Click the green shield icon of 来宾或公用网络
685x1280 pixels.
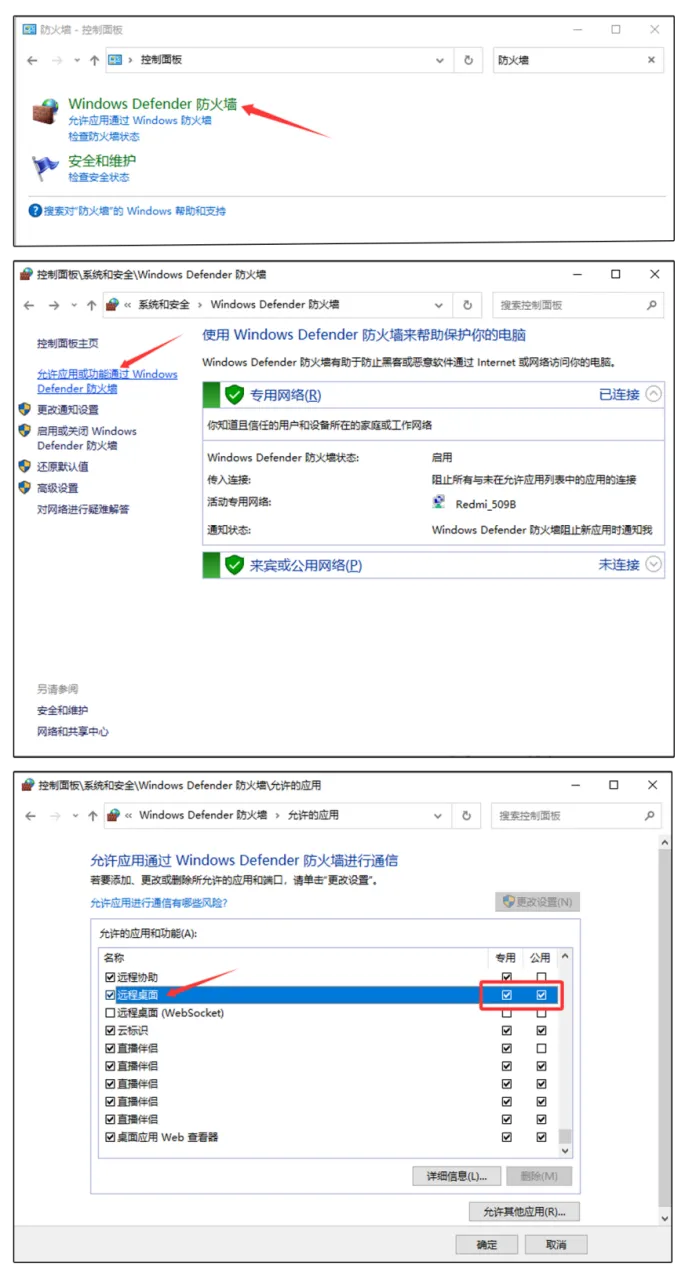click(234, 565)
